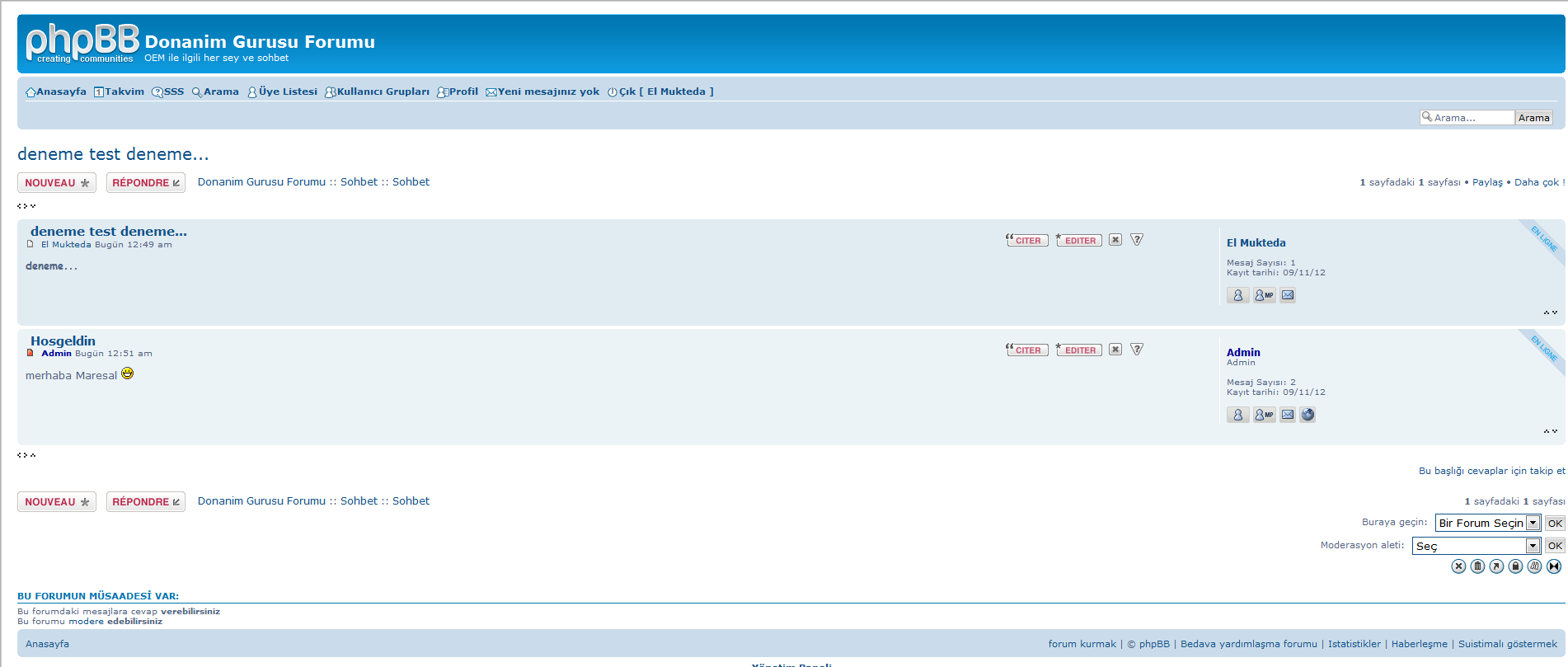This screenshot has height=667, width=1568.
Task: Email Admin via envelope icon
Action: 1288,415
